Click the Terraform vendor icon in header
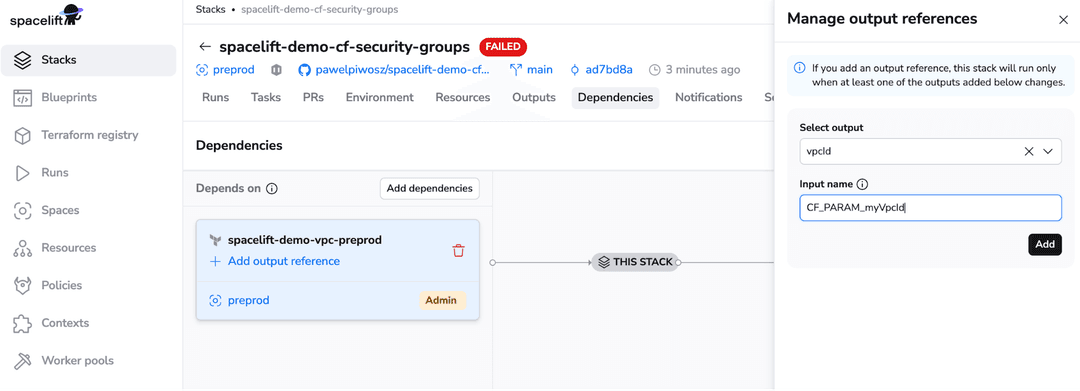The height and width of the screenshot is (391, 1080). point(276,70)
